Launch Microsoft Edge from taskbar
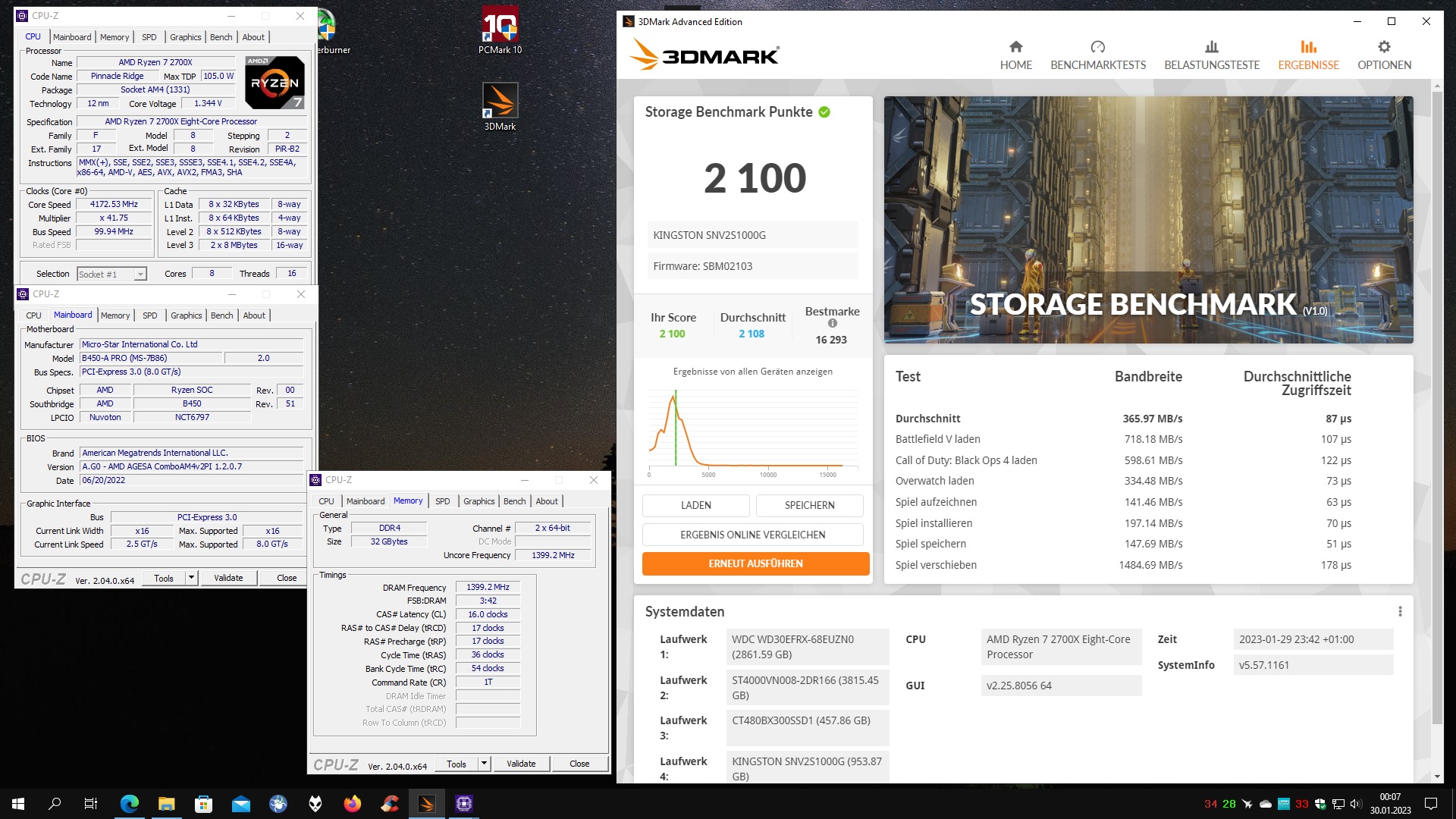Viewport: 1456px width, 819px height. [x=129, y=804]
